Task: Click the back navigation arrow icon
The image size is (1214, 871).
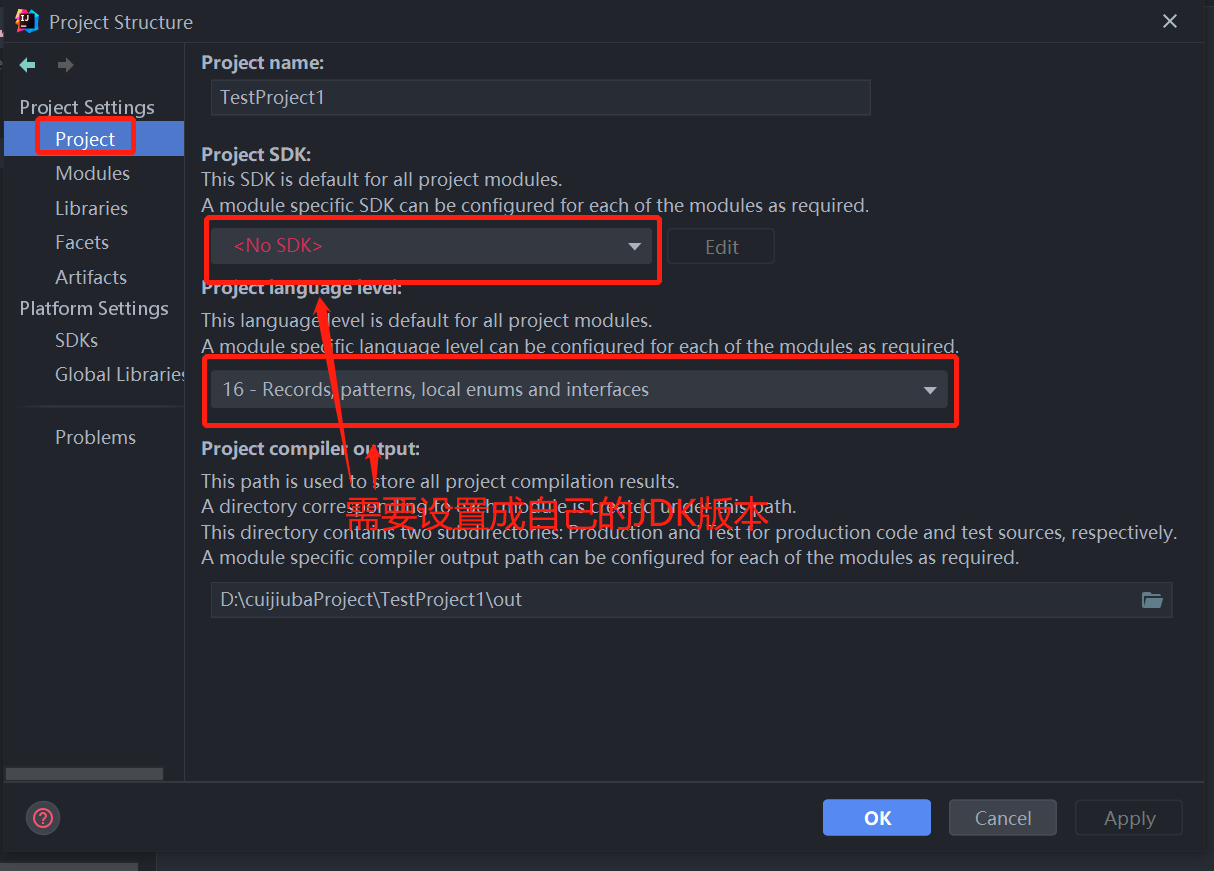Action: pyautogui.click(x=28, y=65)
